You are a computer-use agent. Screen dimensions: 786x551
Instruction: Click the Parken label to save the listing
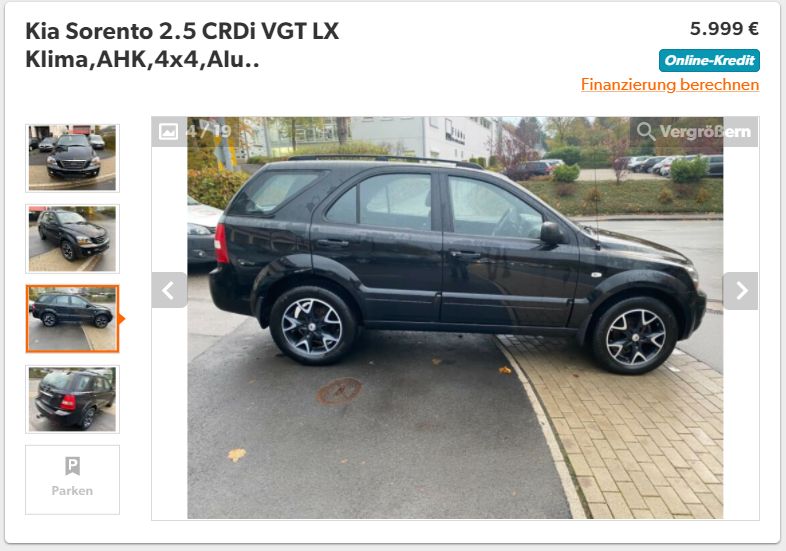click(x=72, y=490)
